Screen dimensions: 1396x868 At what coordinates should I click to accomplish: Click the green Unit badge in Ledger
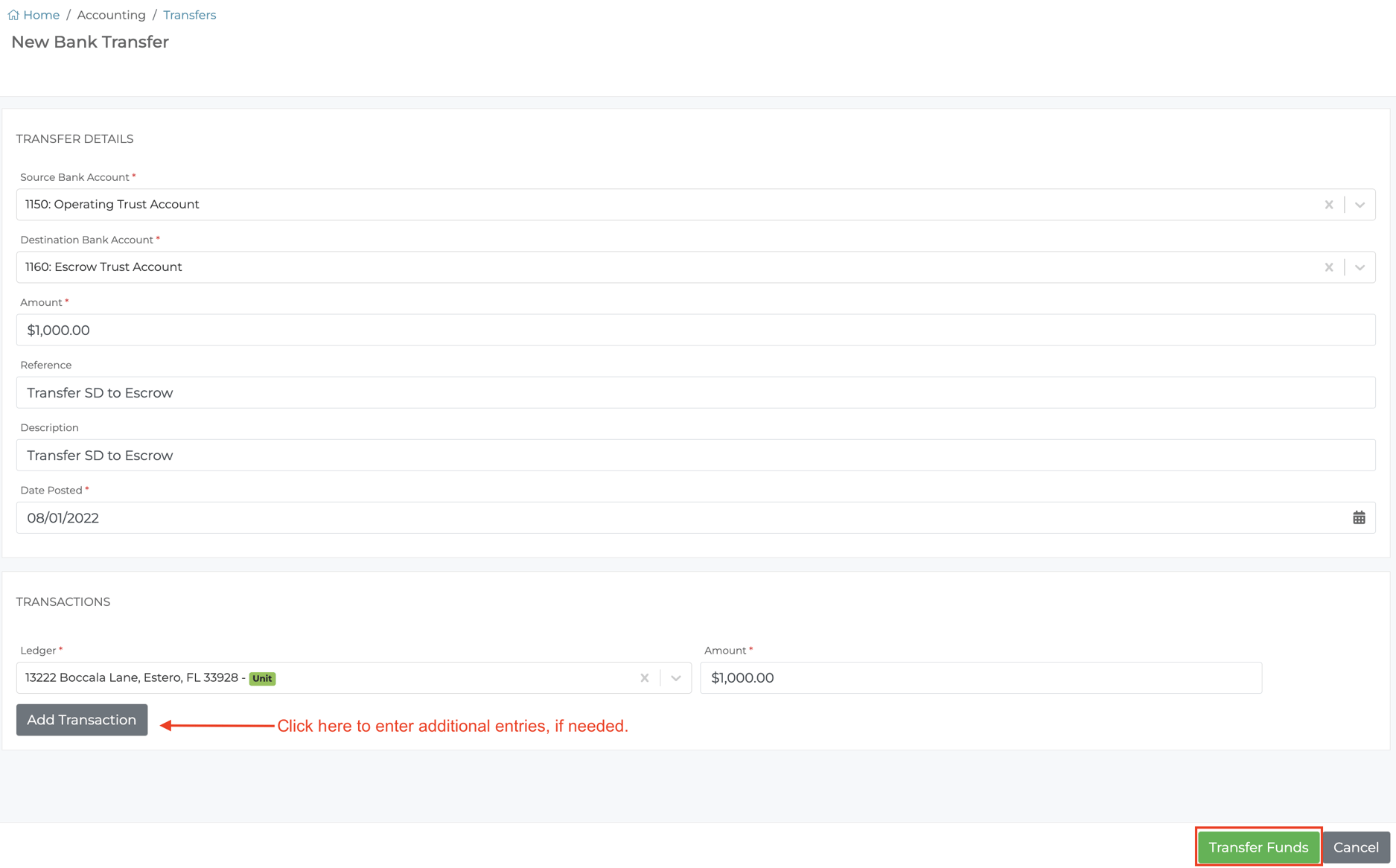click(x=262, y=678)
